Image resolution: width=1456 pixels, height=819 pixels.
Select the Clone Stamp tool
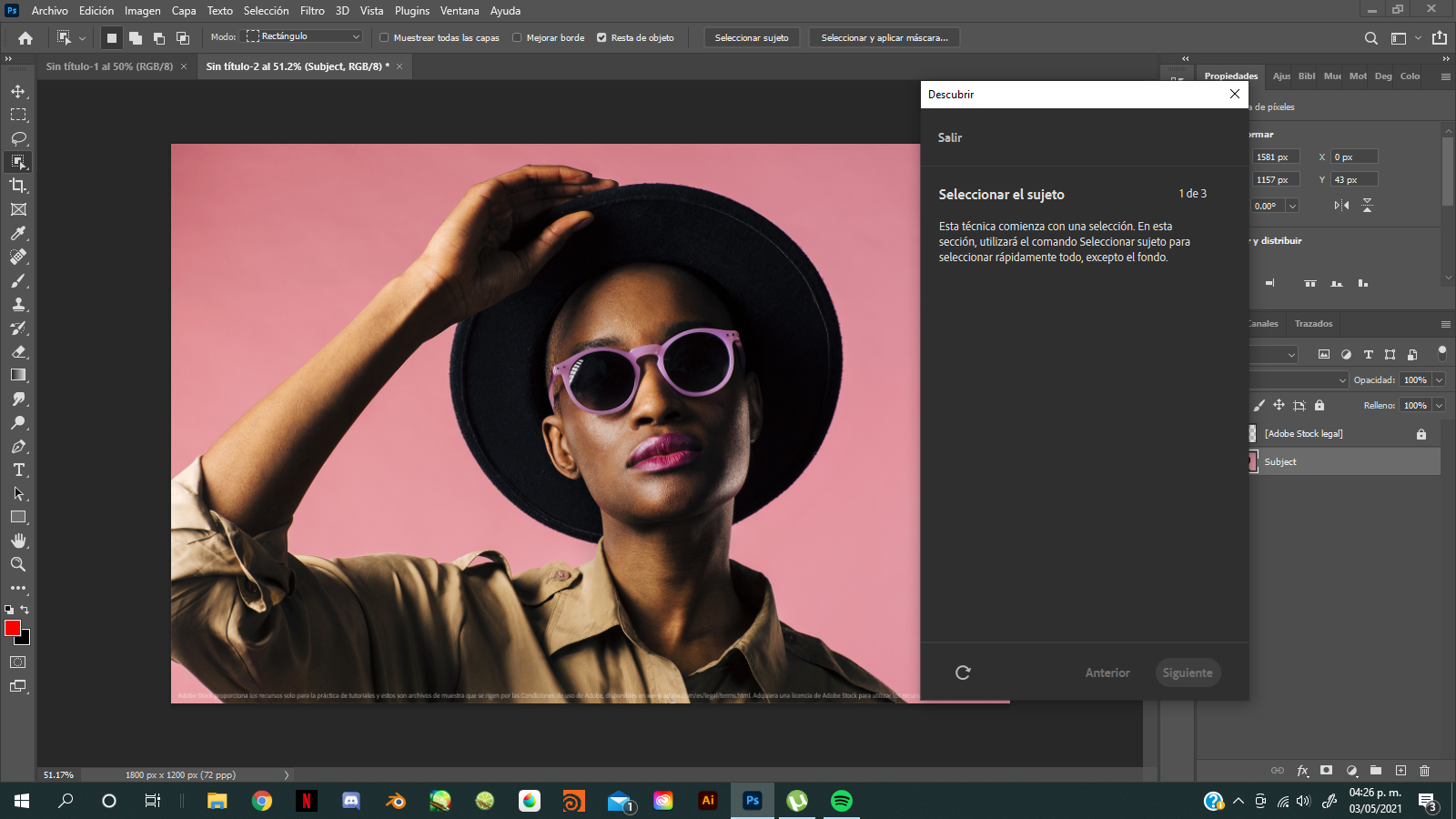click(18, 304)
